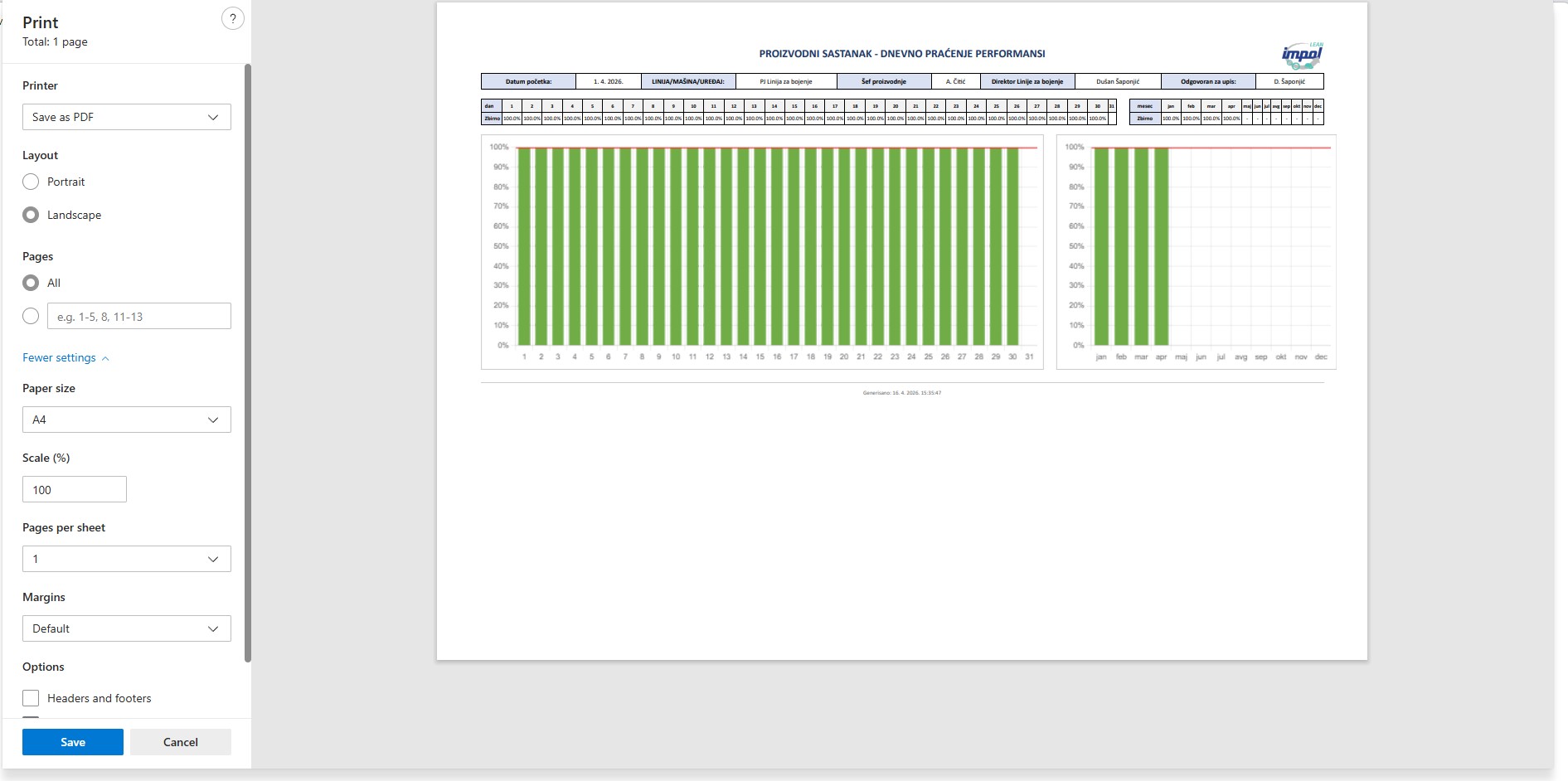This screenshot has height=781, width=1568.
Task: Click the daily chart x-axis label 31
Action: 1029,357
